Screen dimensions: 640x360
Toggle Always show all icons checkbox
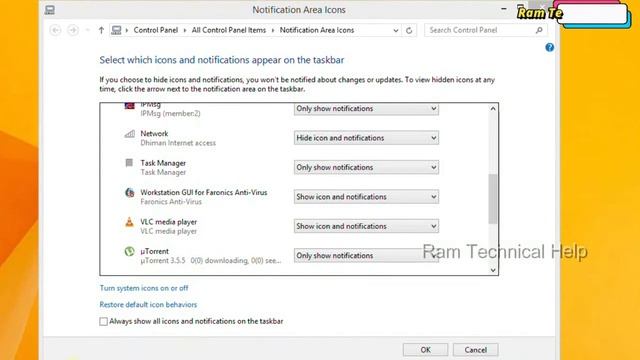103,322
